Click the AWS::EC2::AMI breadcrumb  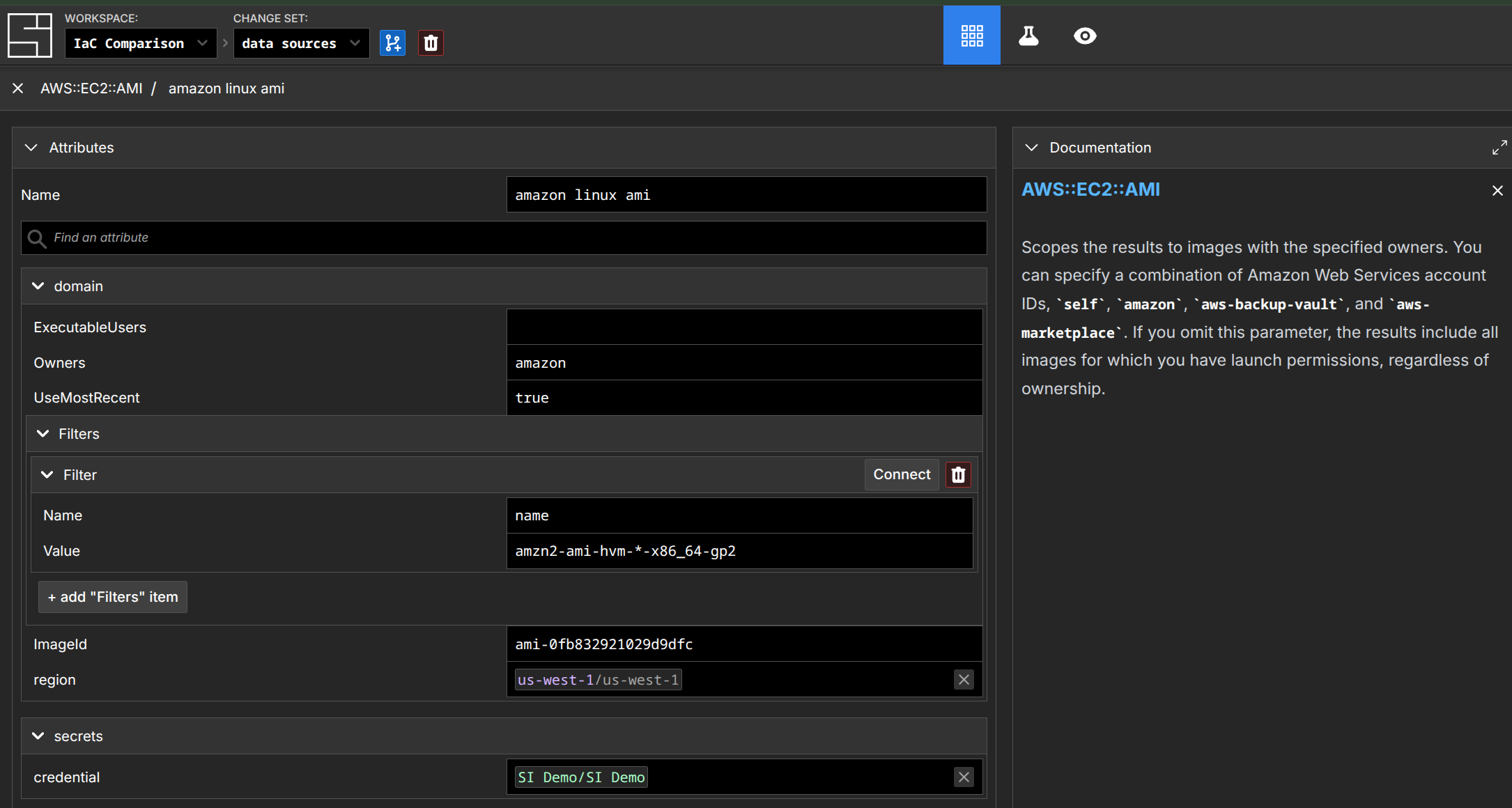point(91,88)
